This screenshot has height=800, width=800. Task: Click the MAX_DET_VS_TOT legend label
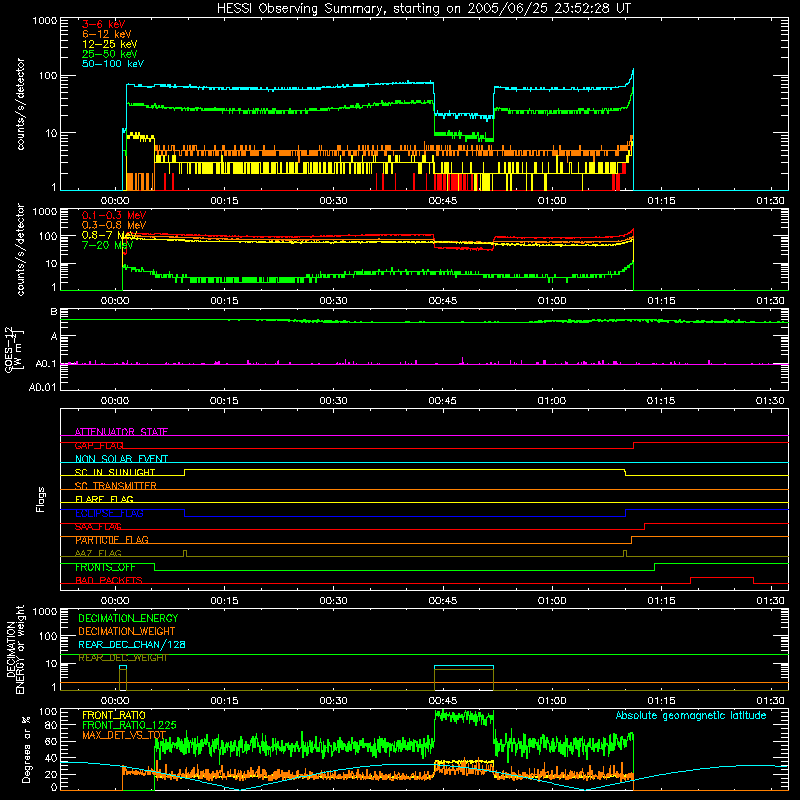(x=124, y=735)
